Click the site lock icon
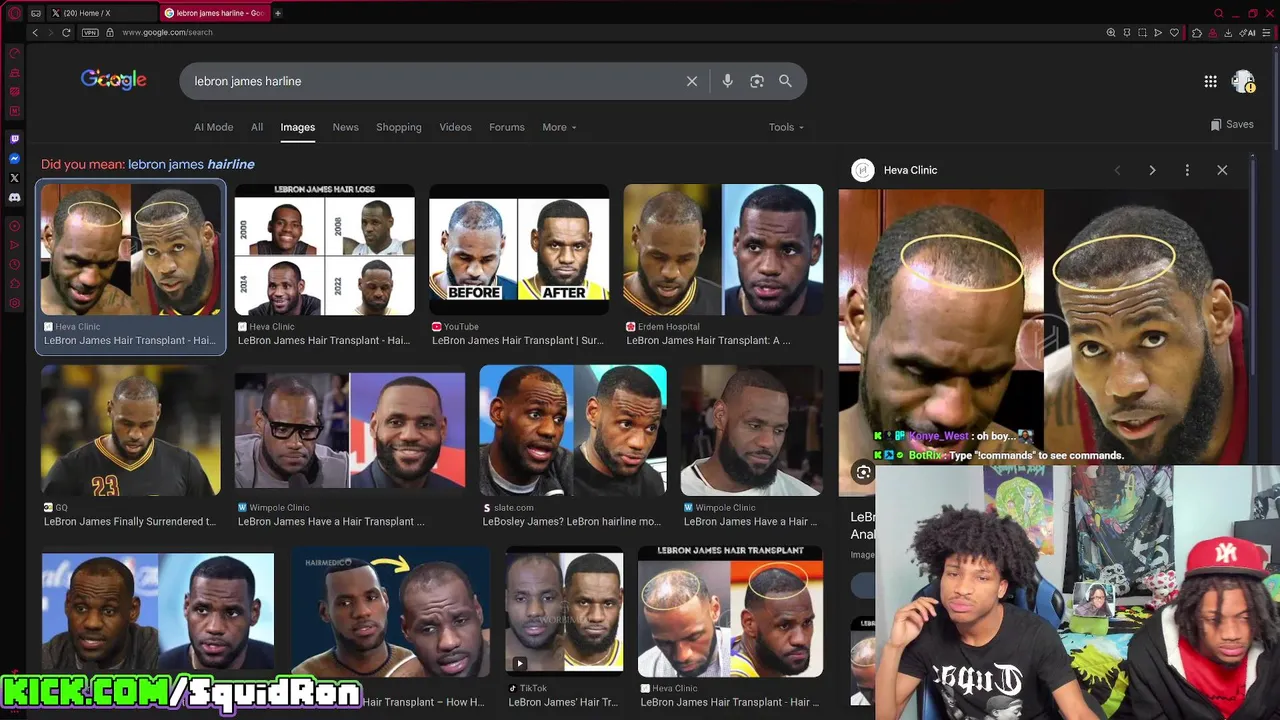1280x720 pixels. [110, 32]
